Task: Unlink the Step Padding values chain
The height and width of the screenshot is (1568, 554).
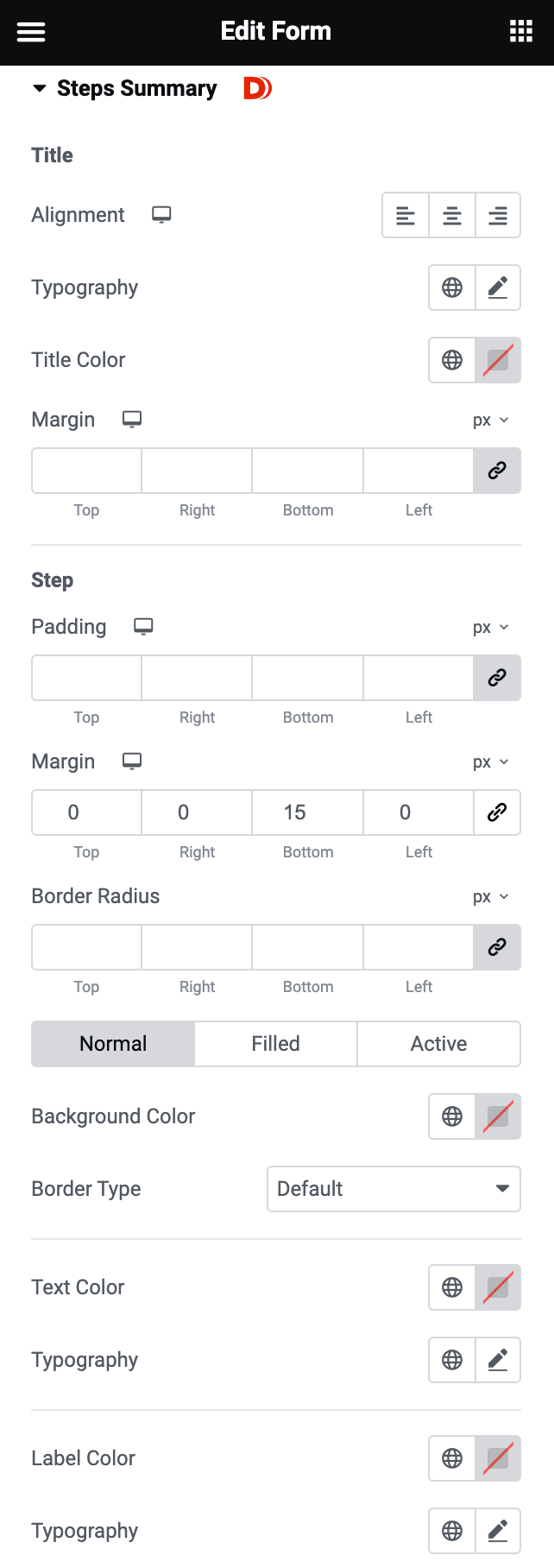Action: click(x=498, y=678)
